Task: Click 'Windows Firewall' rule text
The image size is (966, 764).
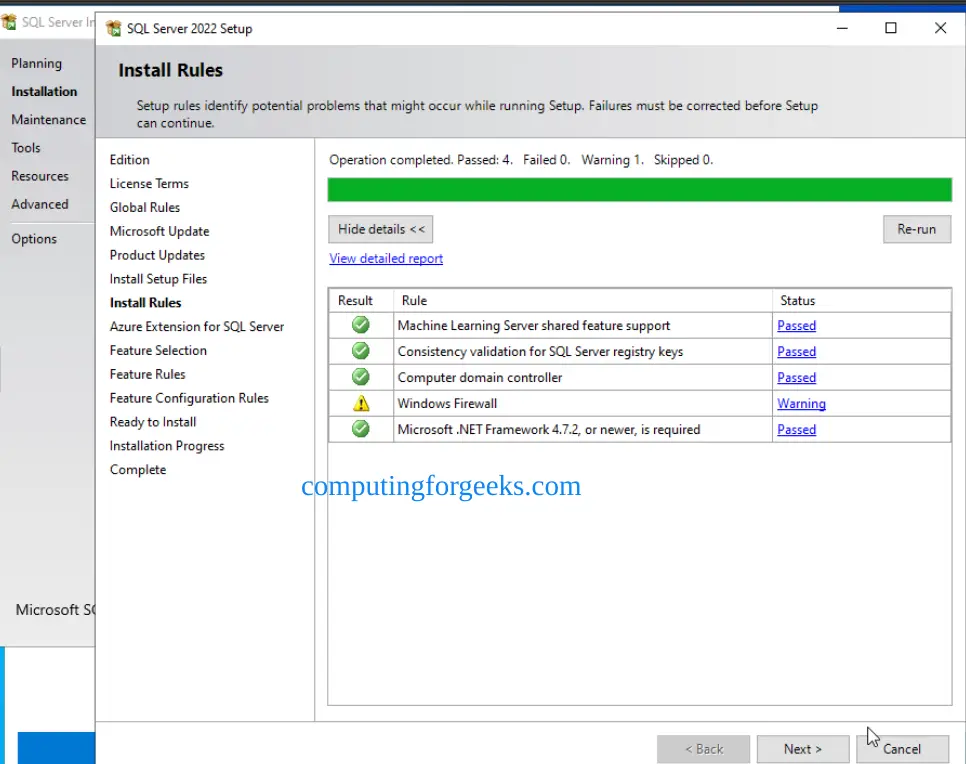Action: coord(447,404)
